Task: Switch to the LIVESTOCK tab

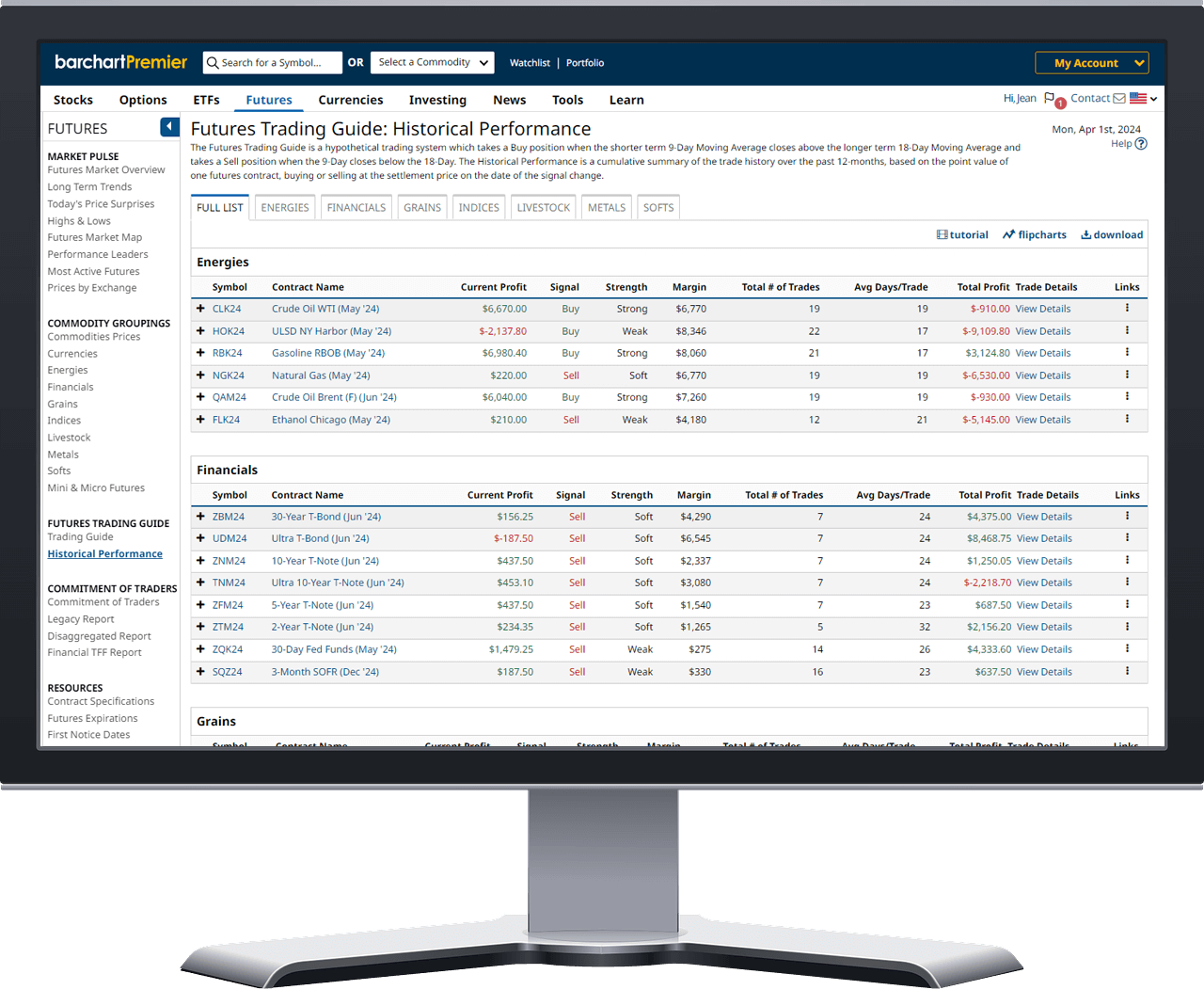Action: coord(544,208)
